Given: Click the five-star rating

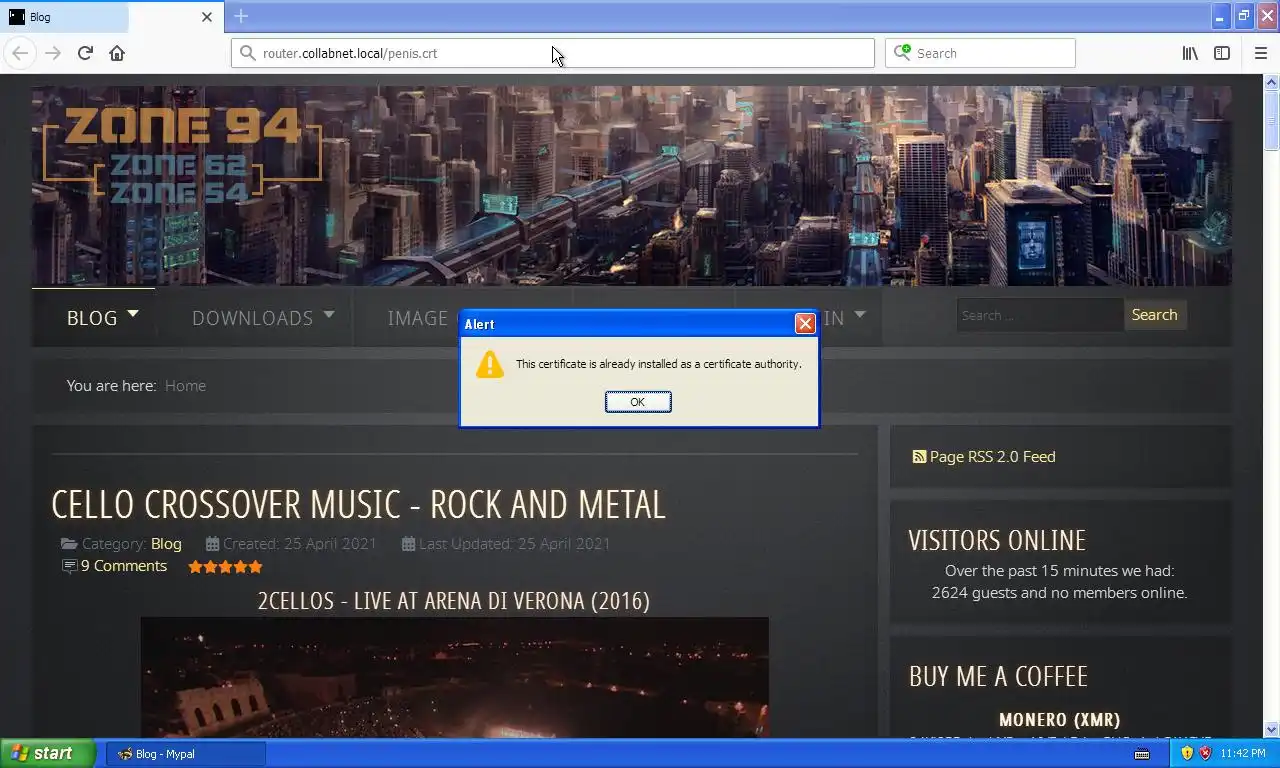Looking at the screenshot, I should coord(225,567).
